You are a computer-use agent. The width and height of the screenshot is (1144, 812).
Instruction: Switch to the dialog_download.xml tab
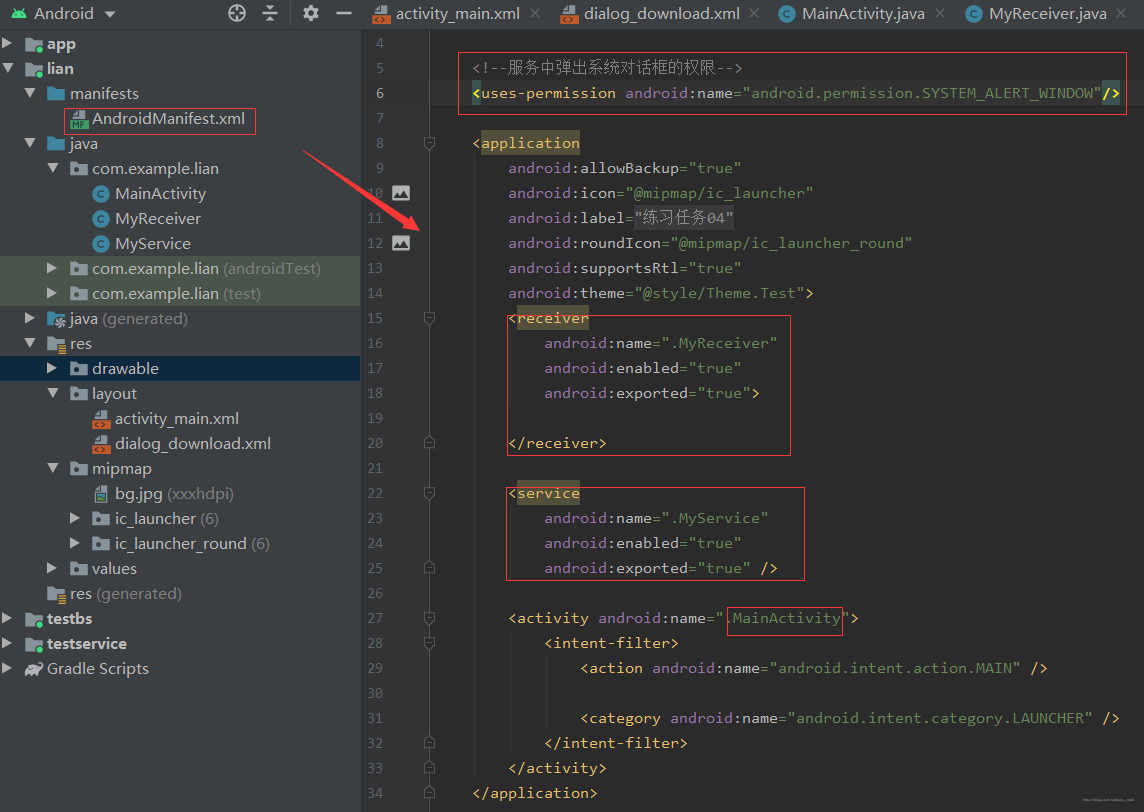(662, 14)
